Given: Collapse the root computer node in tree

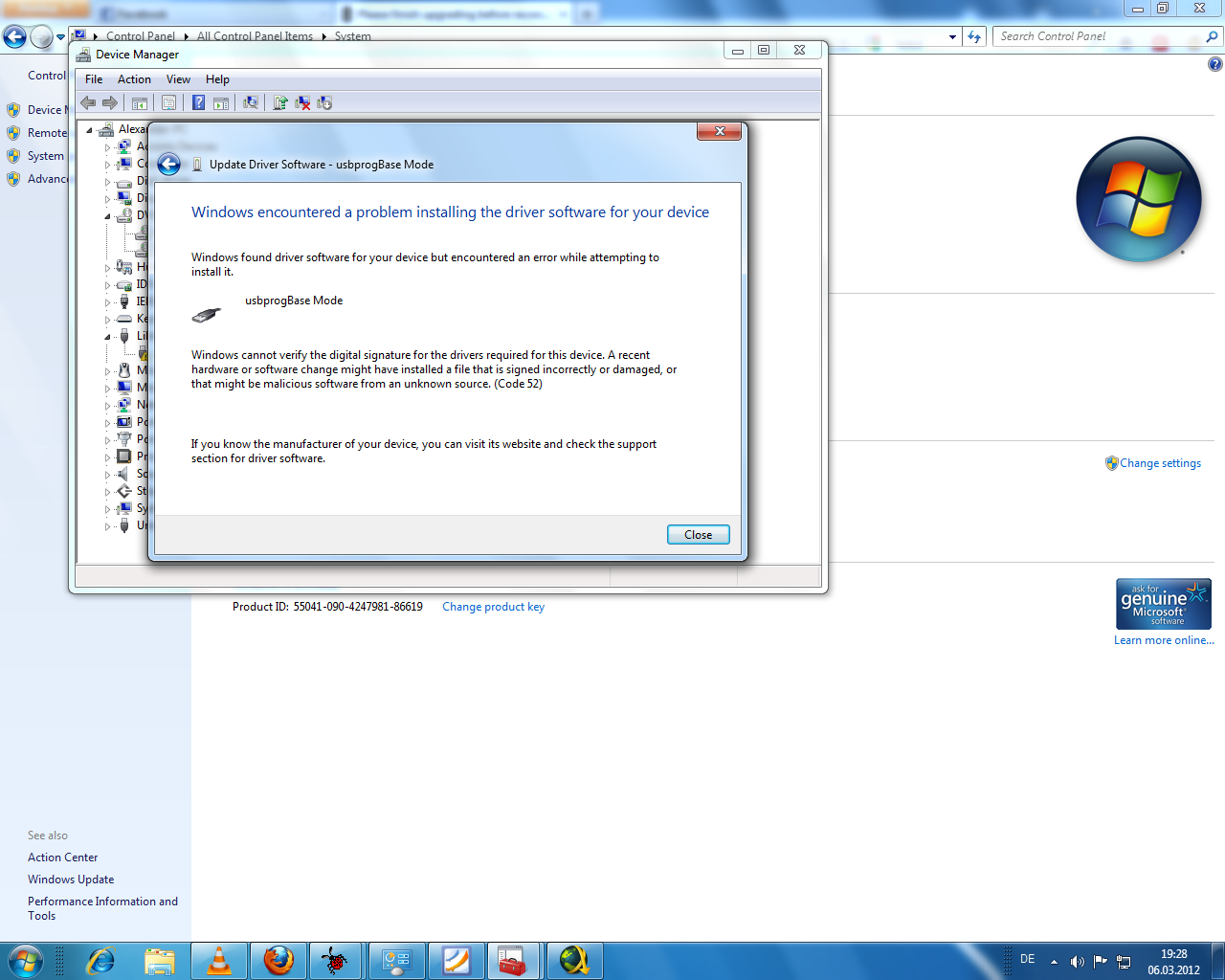Looking at the screenshot, I should coord(90,129).
